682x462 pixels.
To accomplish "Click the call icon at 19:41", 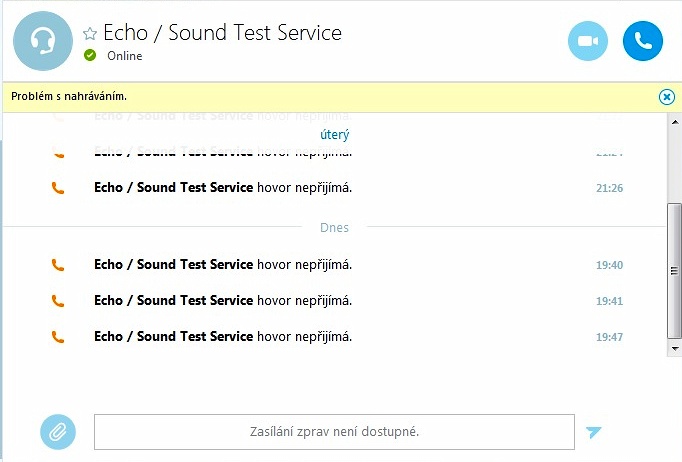I will pos(58,301).
